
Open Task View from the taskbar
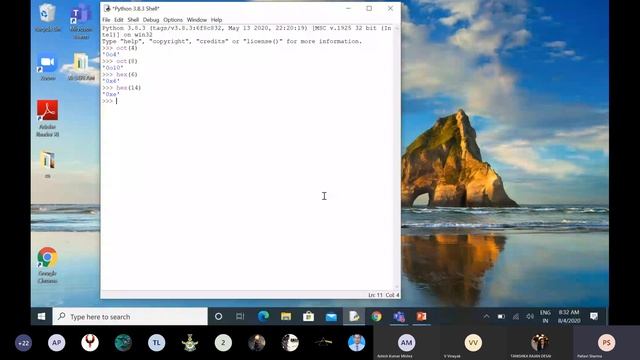pyautogui.click(x=240, y=316)
